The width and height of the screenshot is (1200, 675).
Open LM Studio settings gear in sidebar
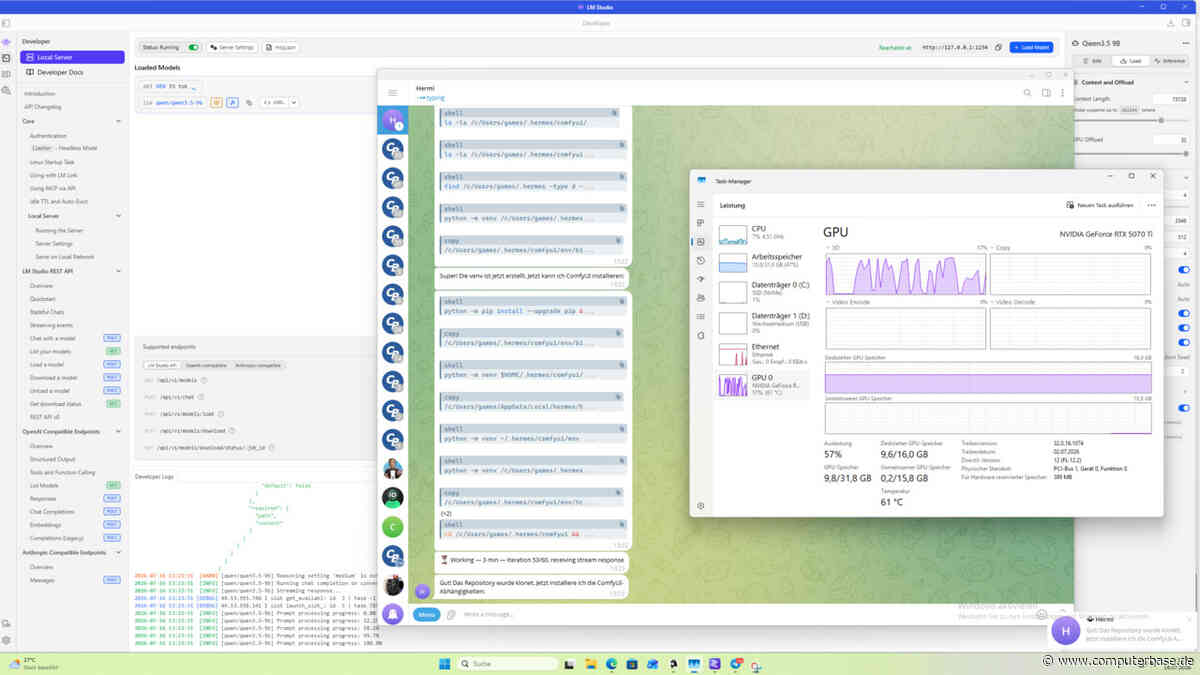6,640
